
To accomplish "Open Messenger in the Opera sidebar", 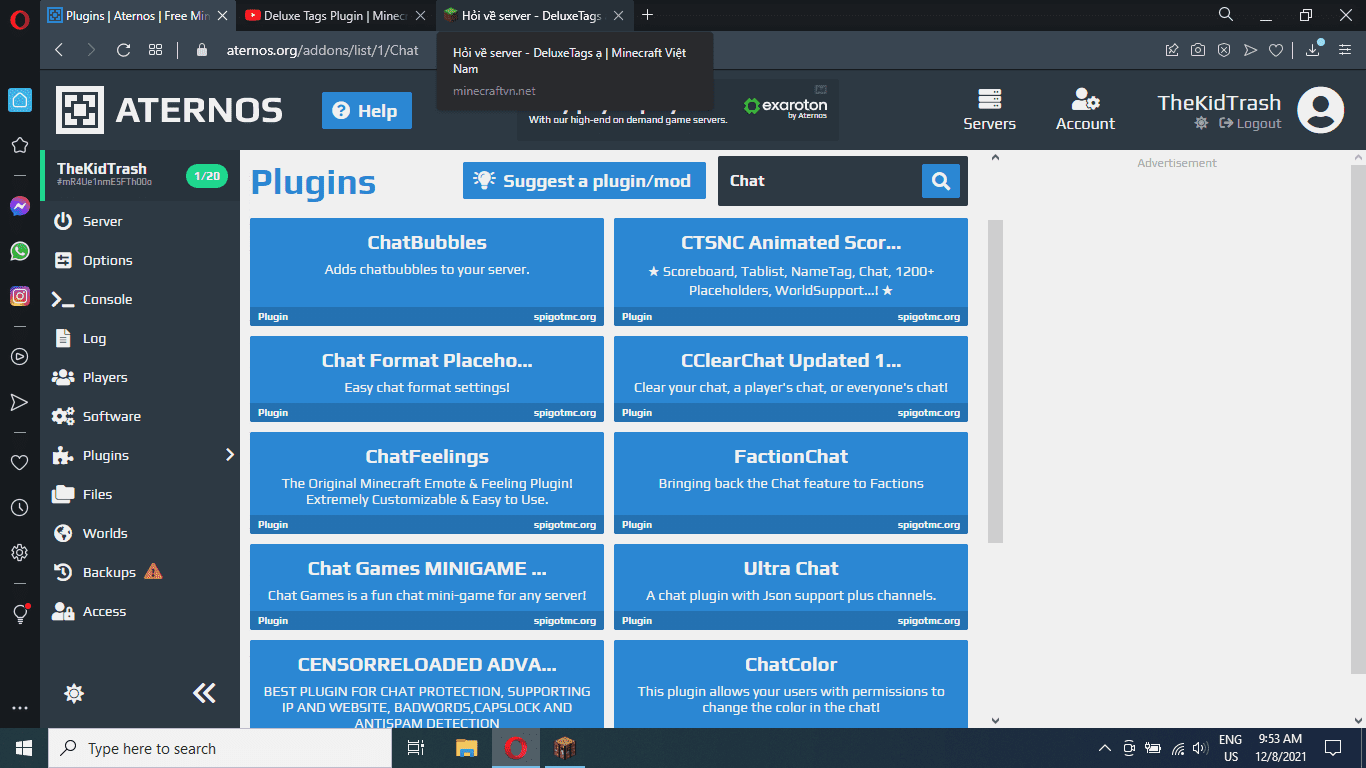I will (20, 206).
